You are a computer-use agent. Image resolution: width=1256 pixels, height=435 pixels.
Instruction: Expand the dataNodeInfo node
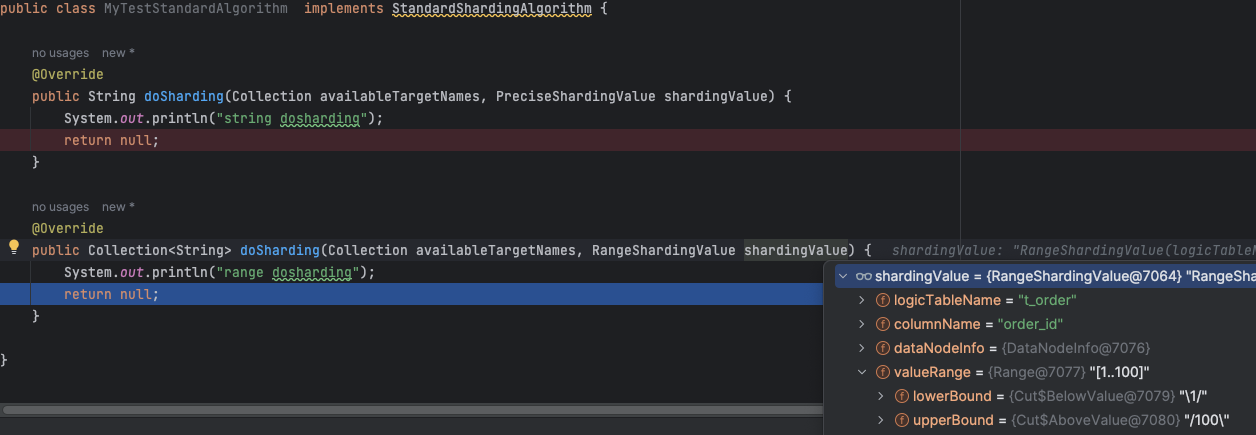point(862,348)
